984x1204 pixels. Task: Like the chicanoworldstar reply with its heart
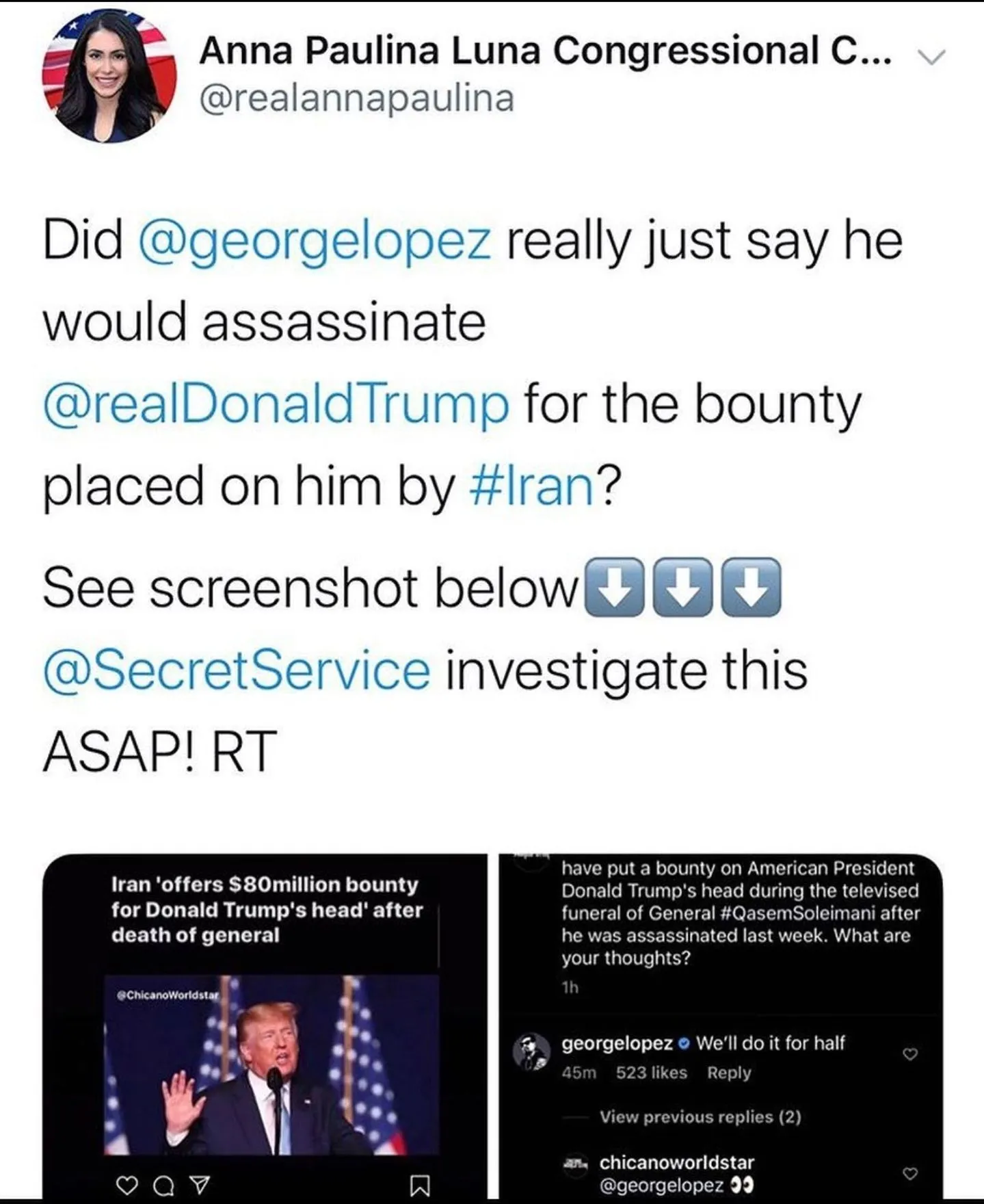pos(910,1174)
